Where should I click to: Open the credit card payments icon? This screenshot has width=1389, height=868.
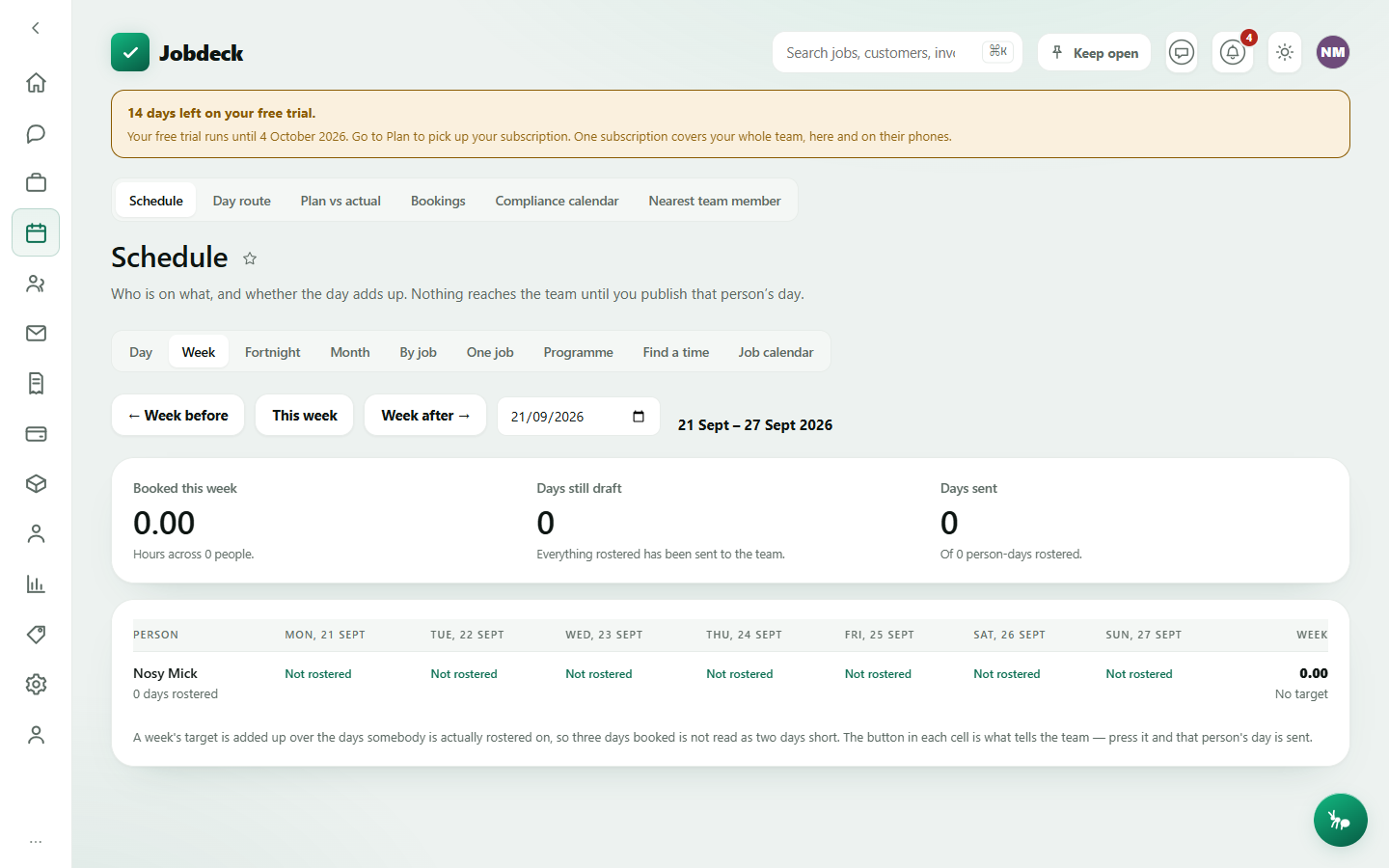point(36,434)
